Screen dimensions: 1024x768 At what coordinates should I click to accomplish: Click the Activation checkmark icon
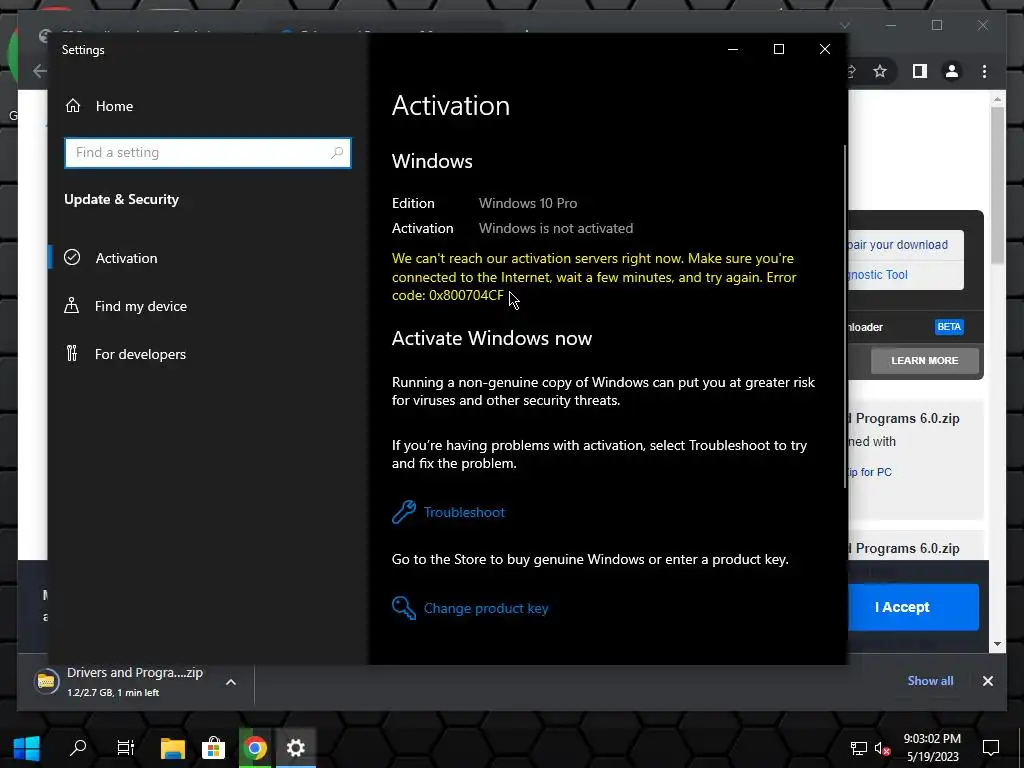72,257
